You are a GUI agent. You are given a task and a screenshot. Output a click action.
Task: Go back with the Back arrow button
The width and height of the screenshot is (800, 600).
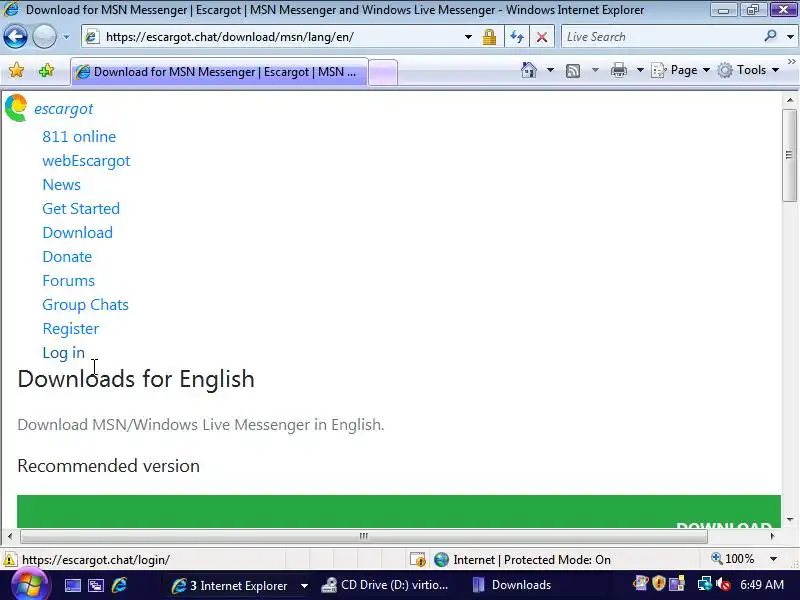pyautogui.click(x=15, y=37)
